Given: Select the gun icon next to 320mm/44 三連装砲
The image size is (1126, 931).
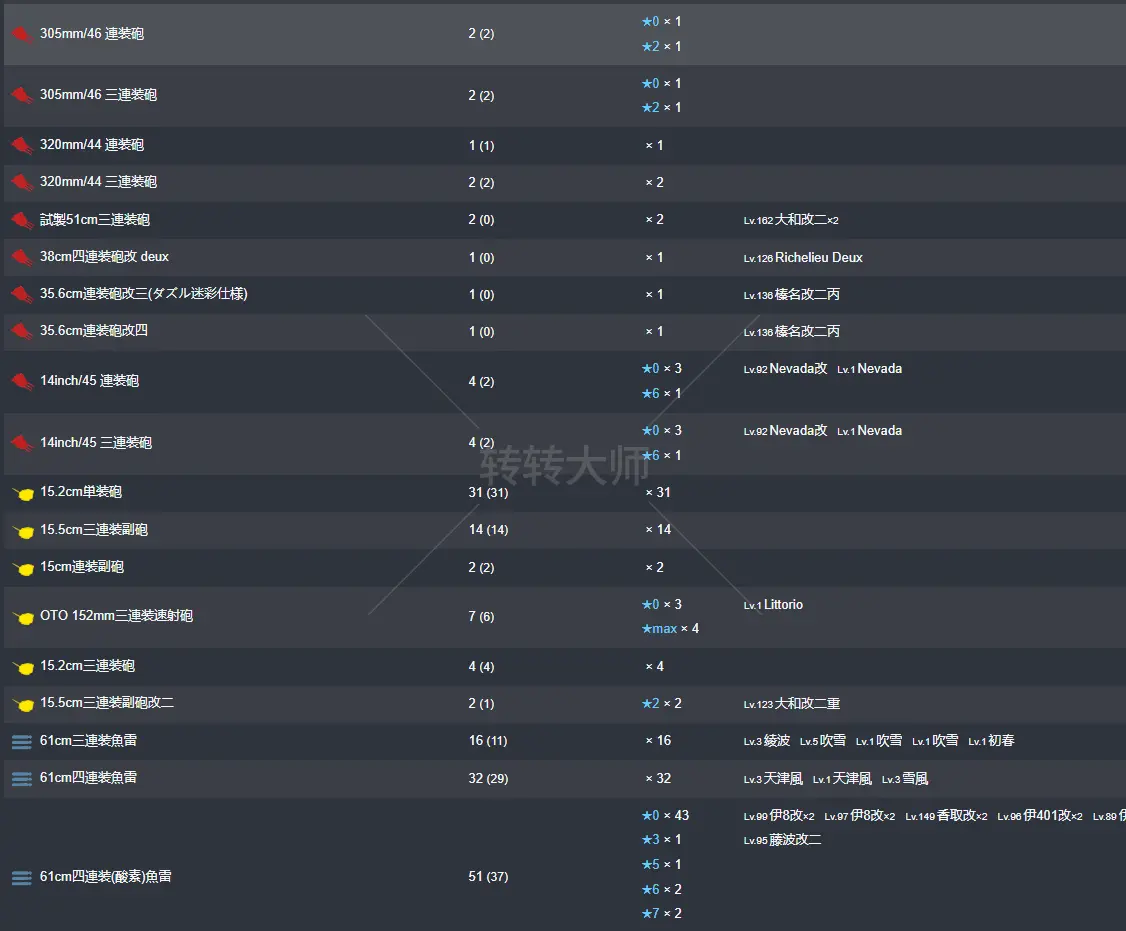Looking at the screenshot, I should point(22,183).
